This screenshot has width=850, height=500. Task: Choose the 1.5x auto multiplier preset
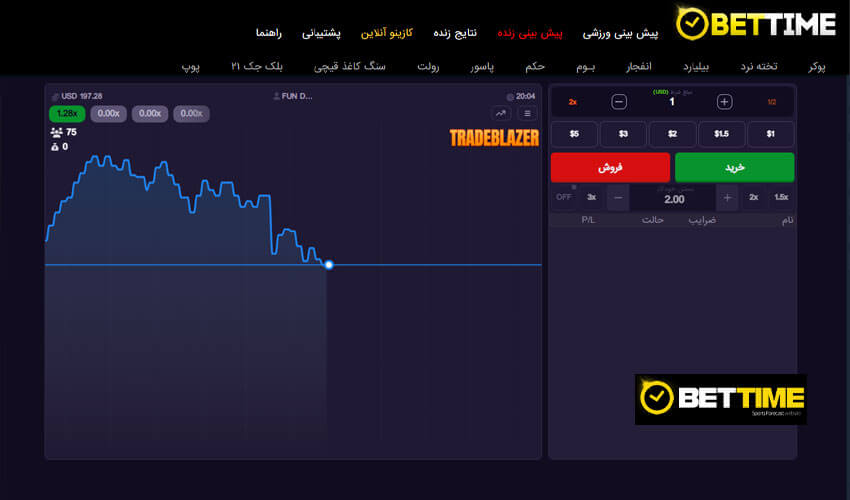pyautogui.click(x=781, y=197)
